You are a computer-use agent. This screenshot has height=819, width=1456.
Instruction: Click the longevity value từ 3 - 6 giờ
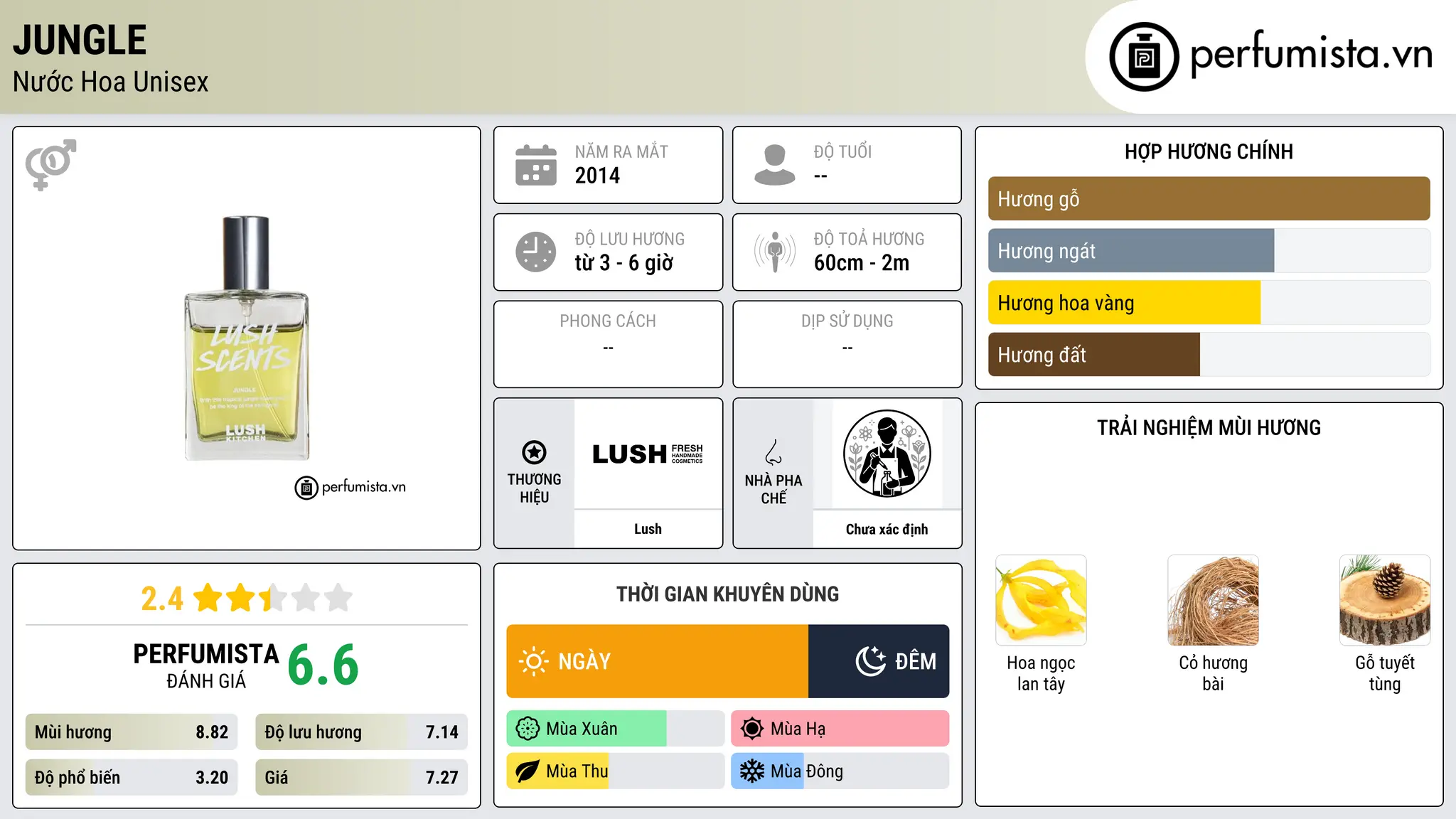point(623,263)
